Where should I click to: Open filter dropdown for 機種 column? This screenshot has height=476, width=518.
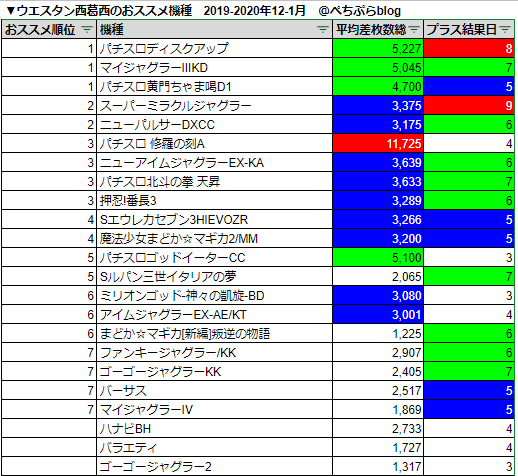click(x=322, y=30)
